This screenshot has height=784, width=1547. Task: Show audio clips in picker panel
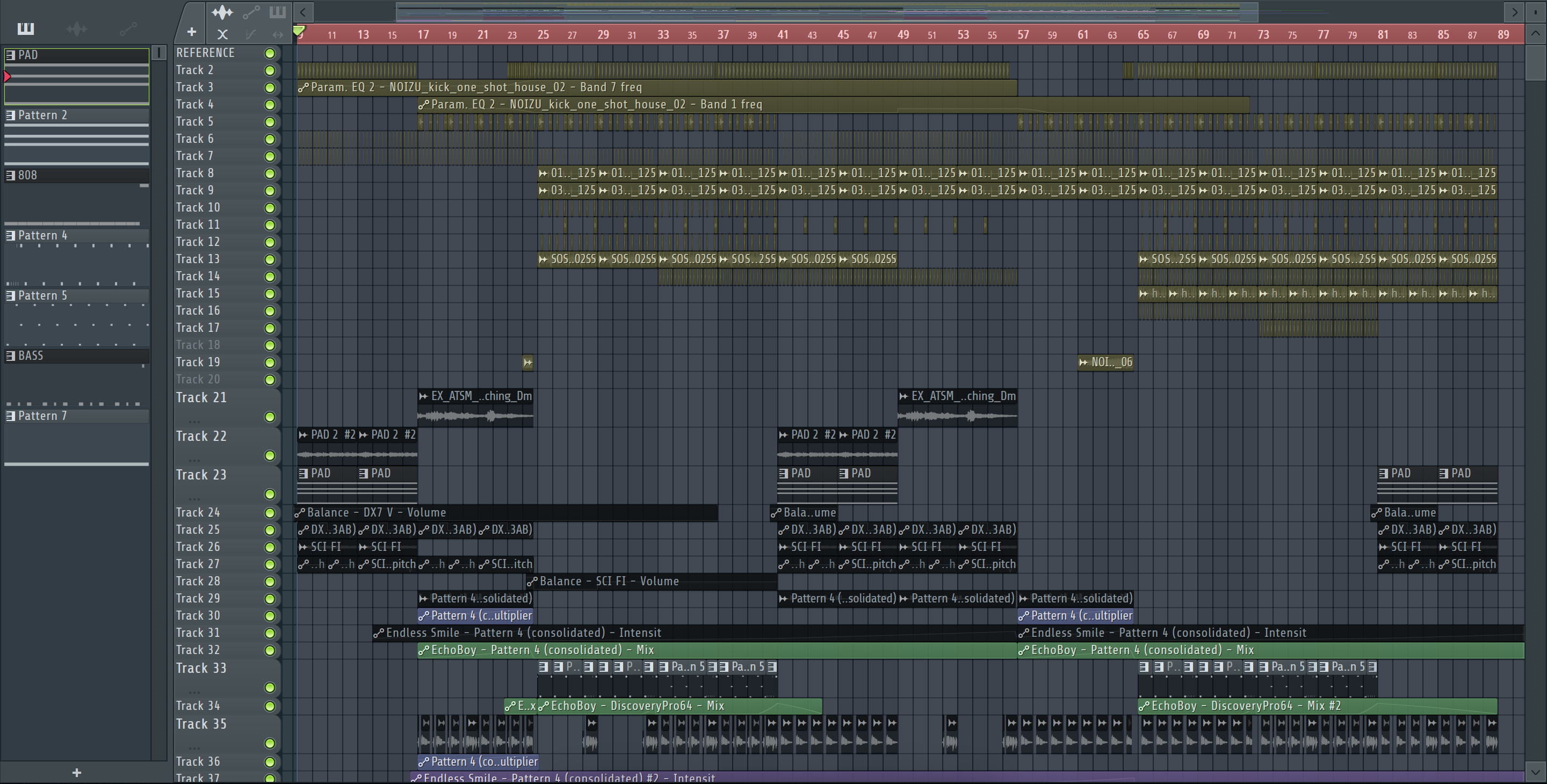[76, 28]
